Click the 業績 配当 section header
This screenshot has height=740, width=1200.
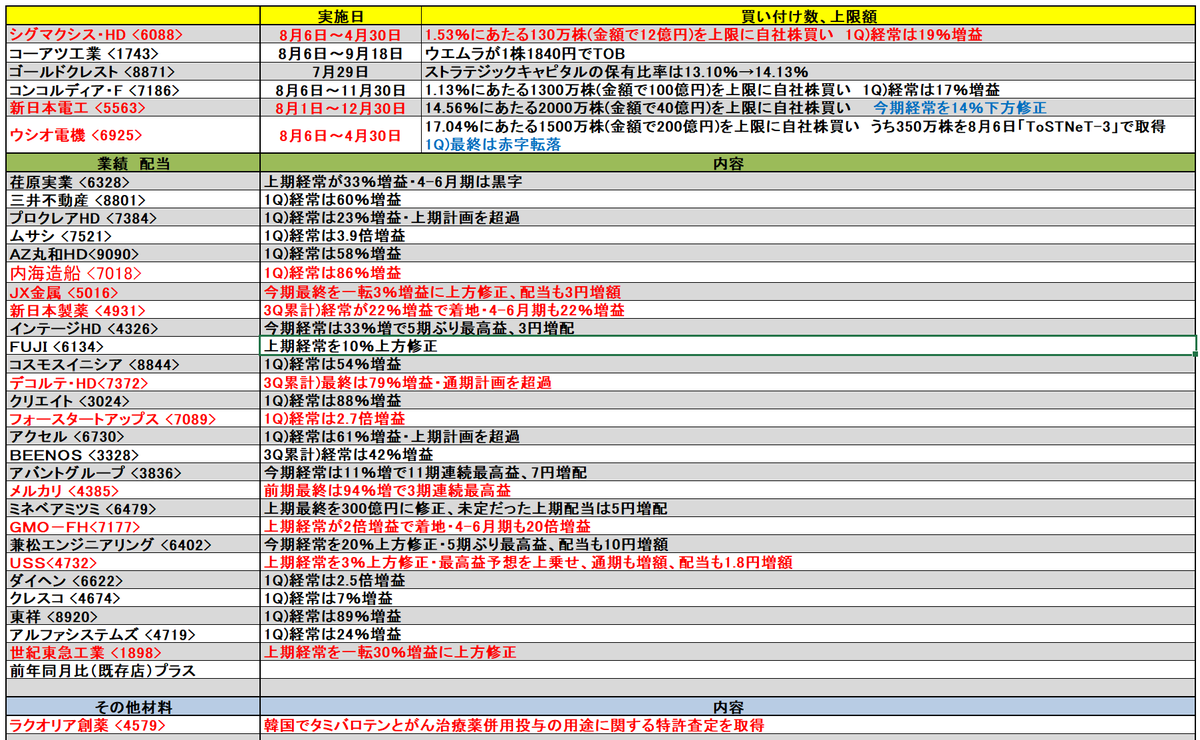pyautogui.click(x=132, y=164)
